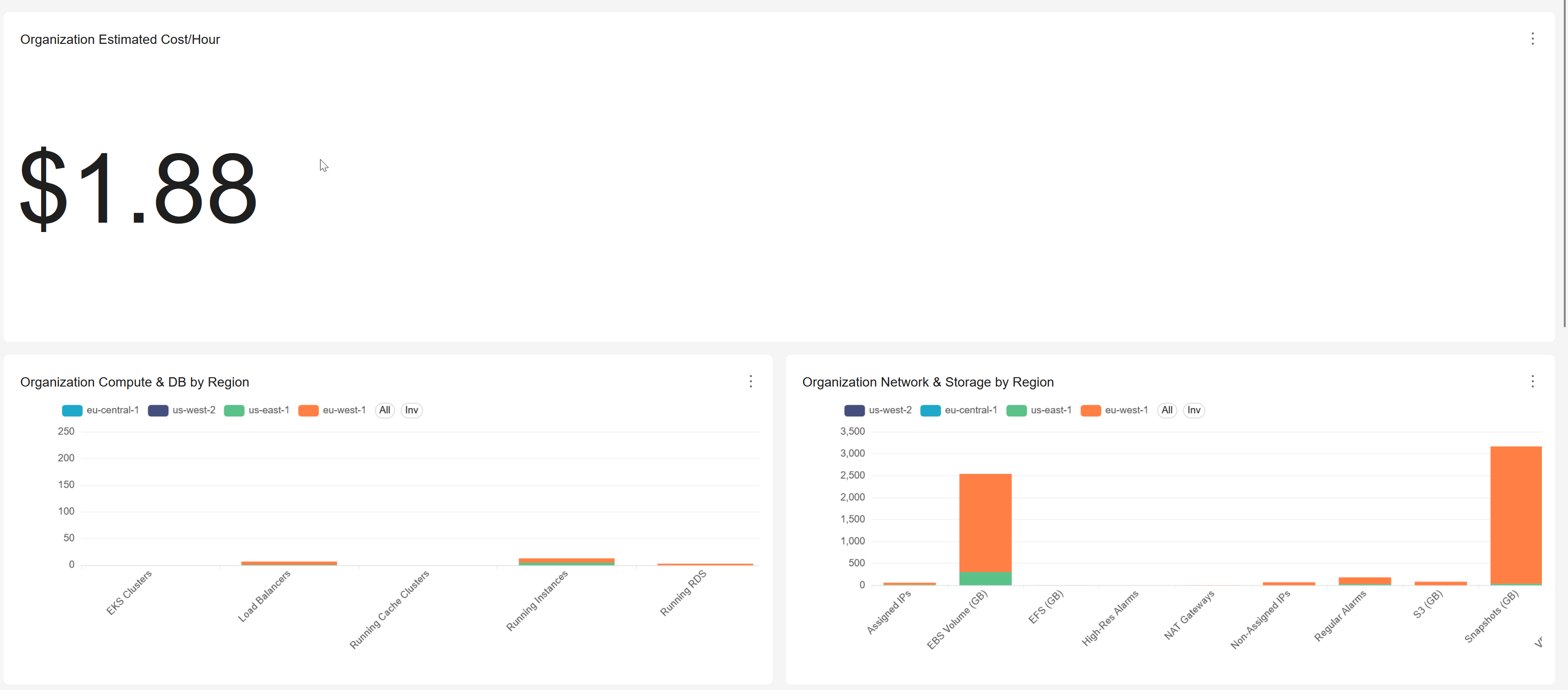Click the All button in the Network & Storage legend
1568x690 pixels.
[1166, 410]
